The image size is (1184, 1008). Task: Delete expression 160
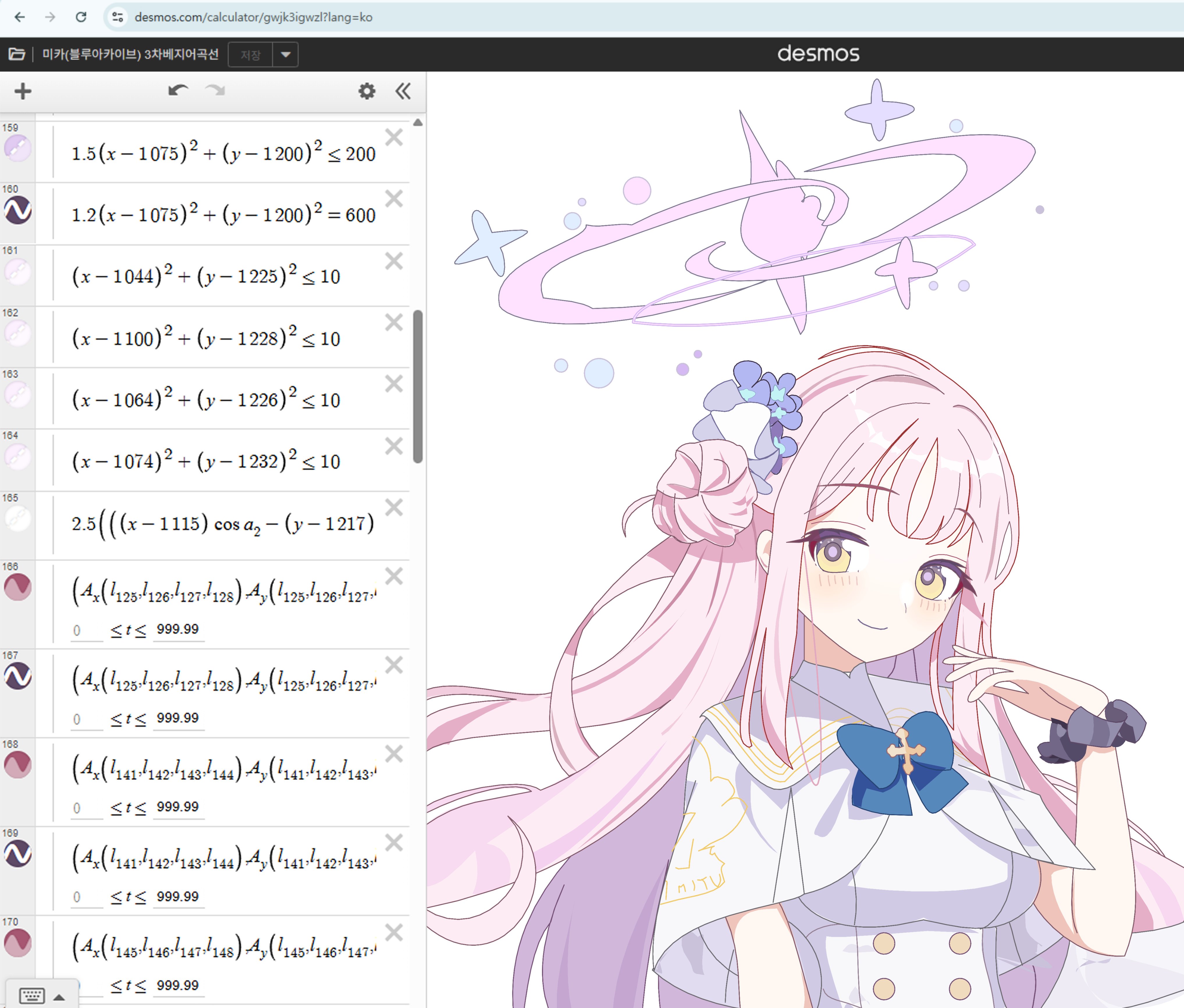point(394,198)
